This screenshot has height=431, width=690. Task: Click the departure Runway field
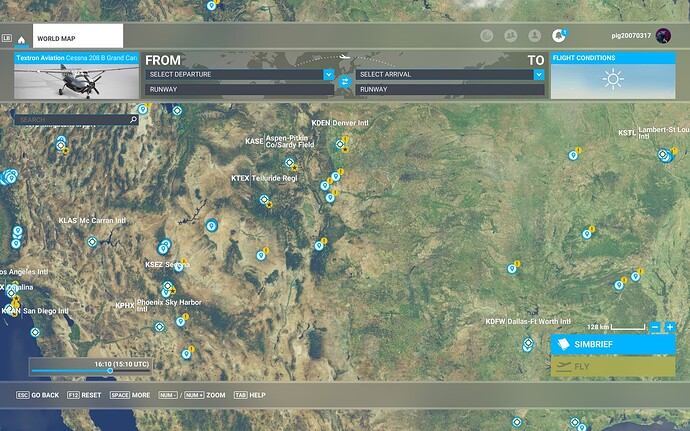pos(238,89)
